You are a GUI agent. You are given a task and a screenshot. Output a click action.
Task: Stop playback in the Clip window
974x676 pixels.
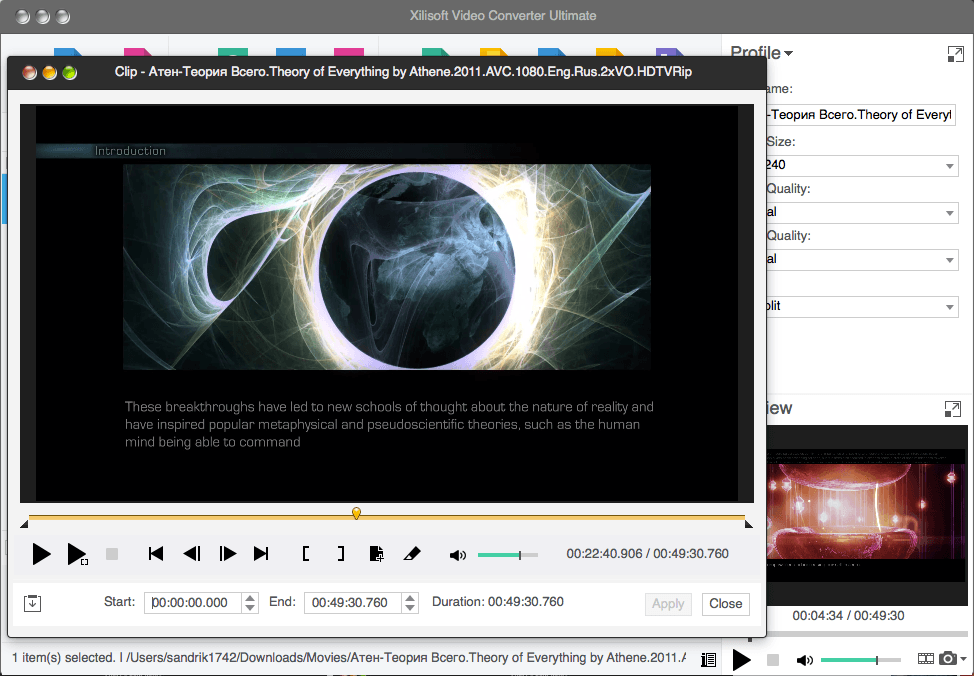point(112,554)
